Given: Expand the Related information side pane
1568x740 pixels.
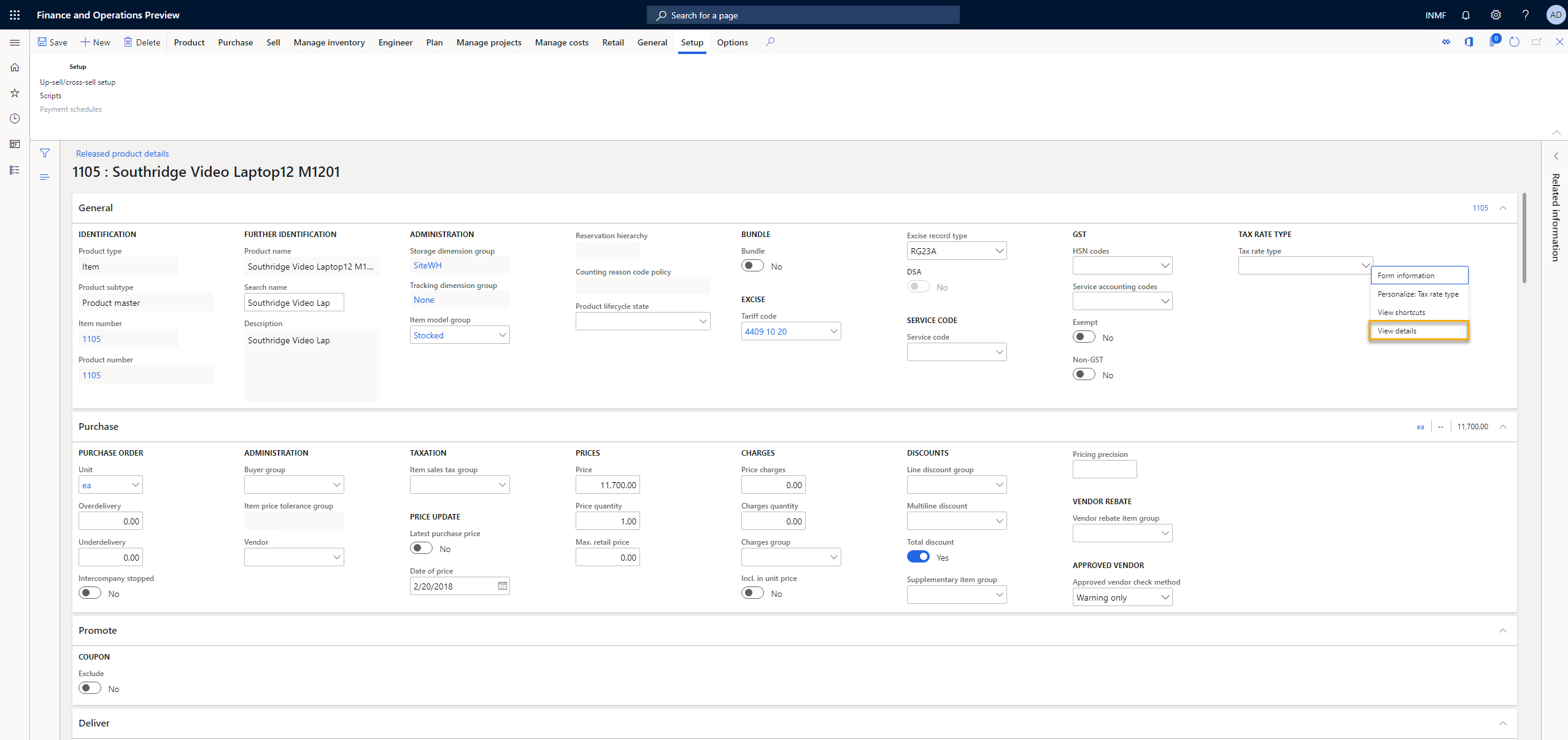Looking at the screenshot, I should point(1556,156).
